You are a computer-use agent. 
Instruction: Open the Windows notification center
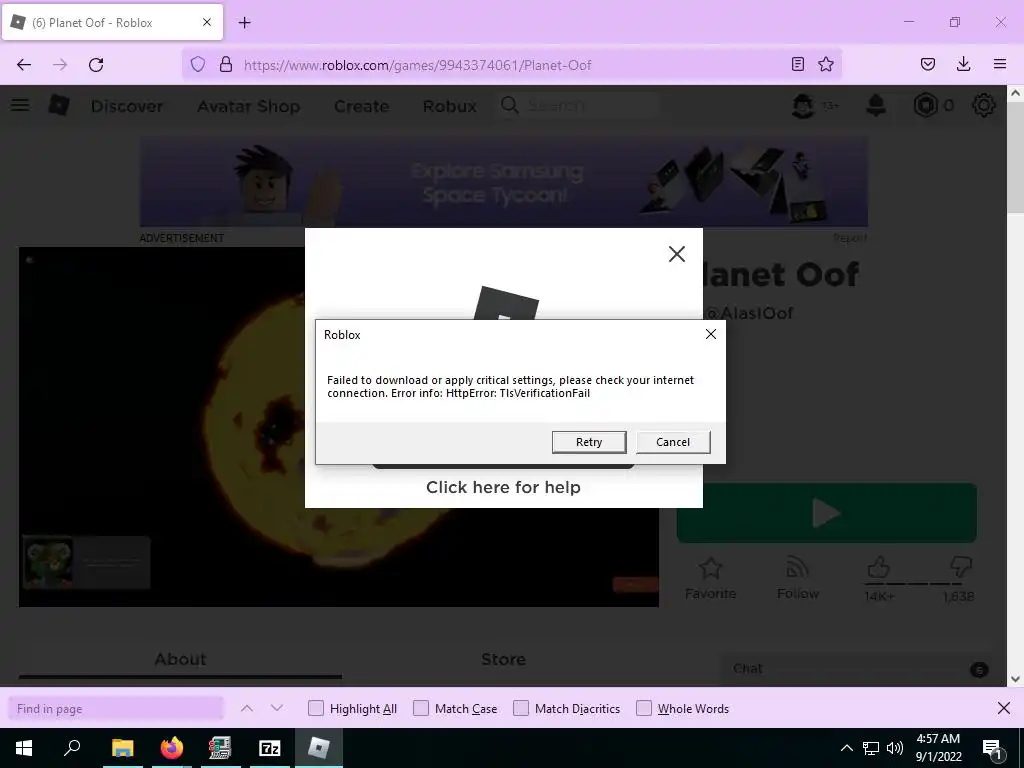[x=992, y=748]
